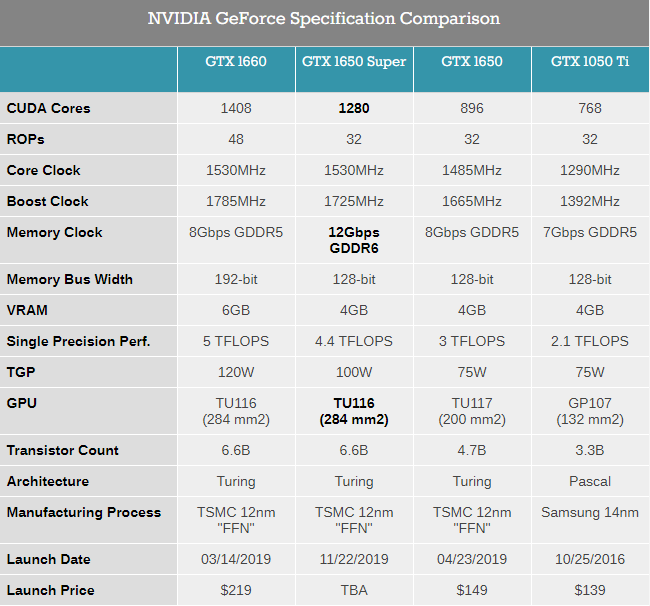Click the 100W TGP value

click(x=354, y=372)
